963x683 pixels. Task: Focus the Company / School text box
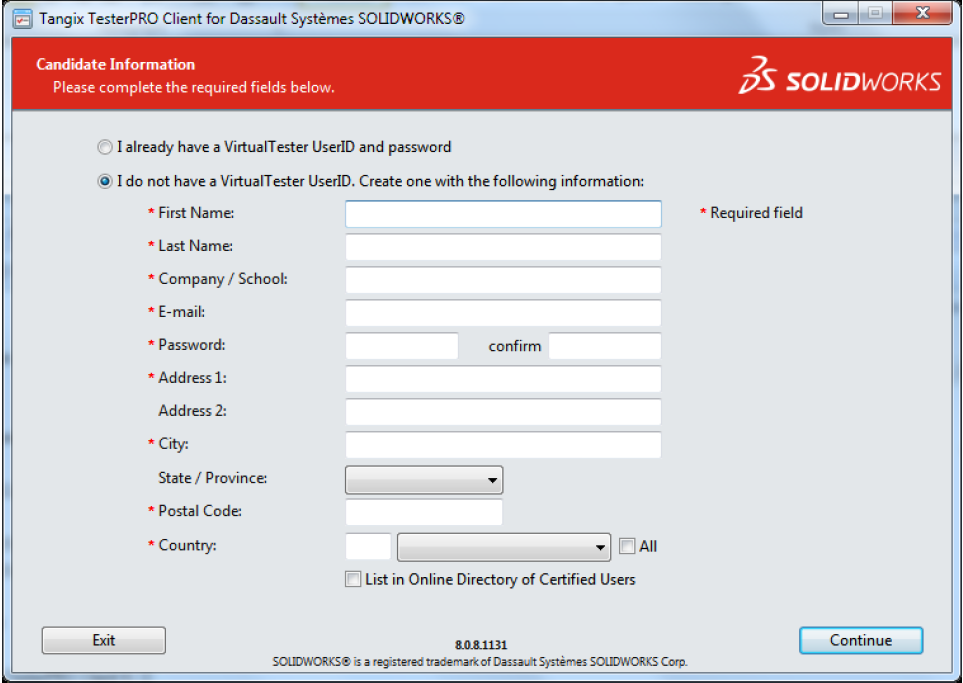point(503,280)
